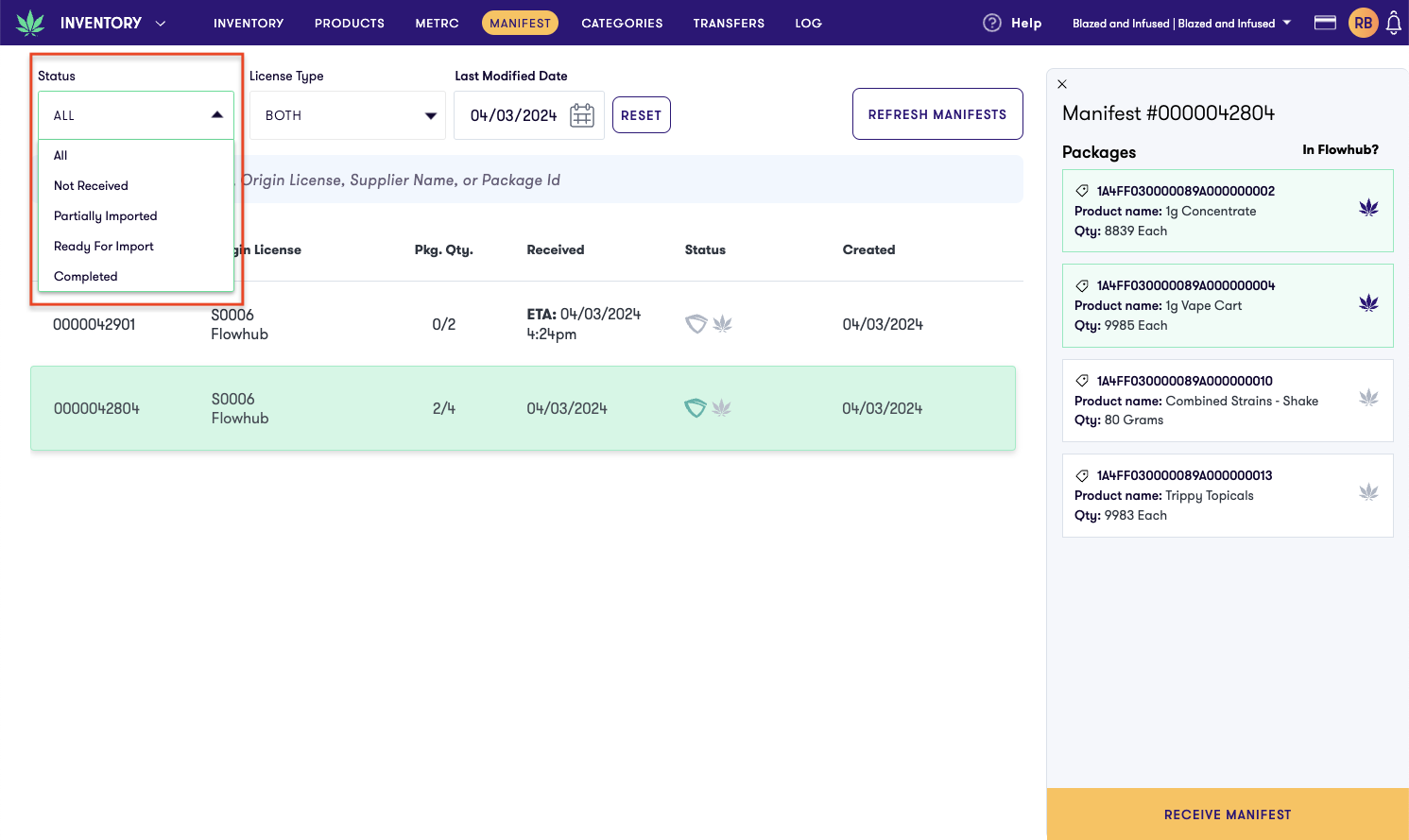Open the Log tab
The image size is (1409, 840).
coord(808,23)
